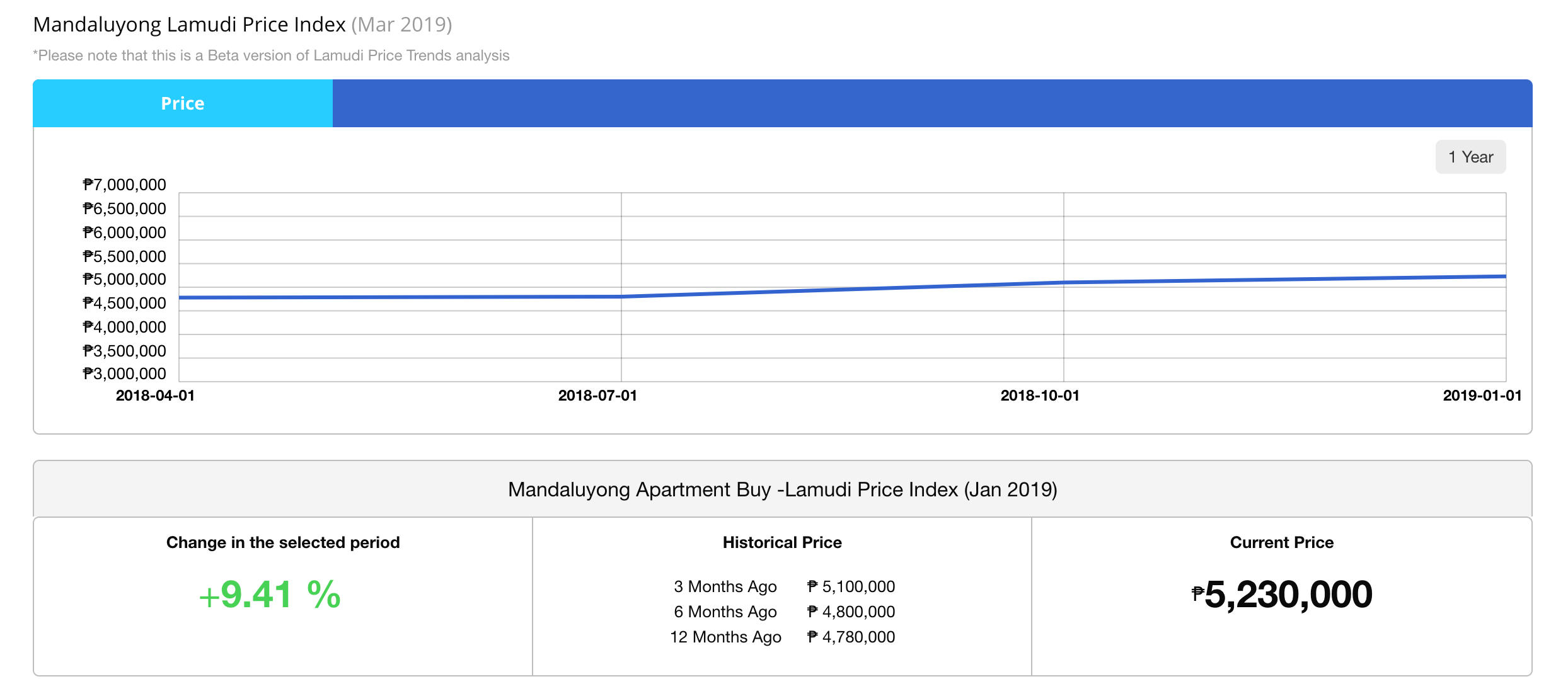Click the Mandaluyong Apartment Buy index header

tap(783, 489)
